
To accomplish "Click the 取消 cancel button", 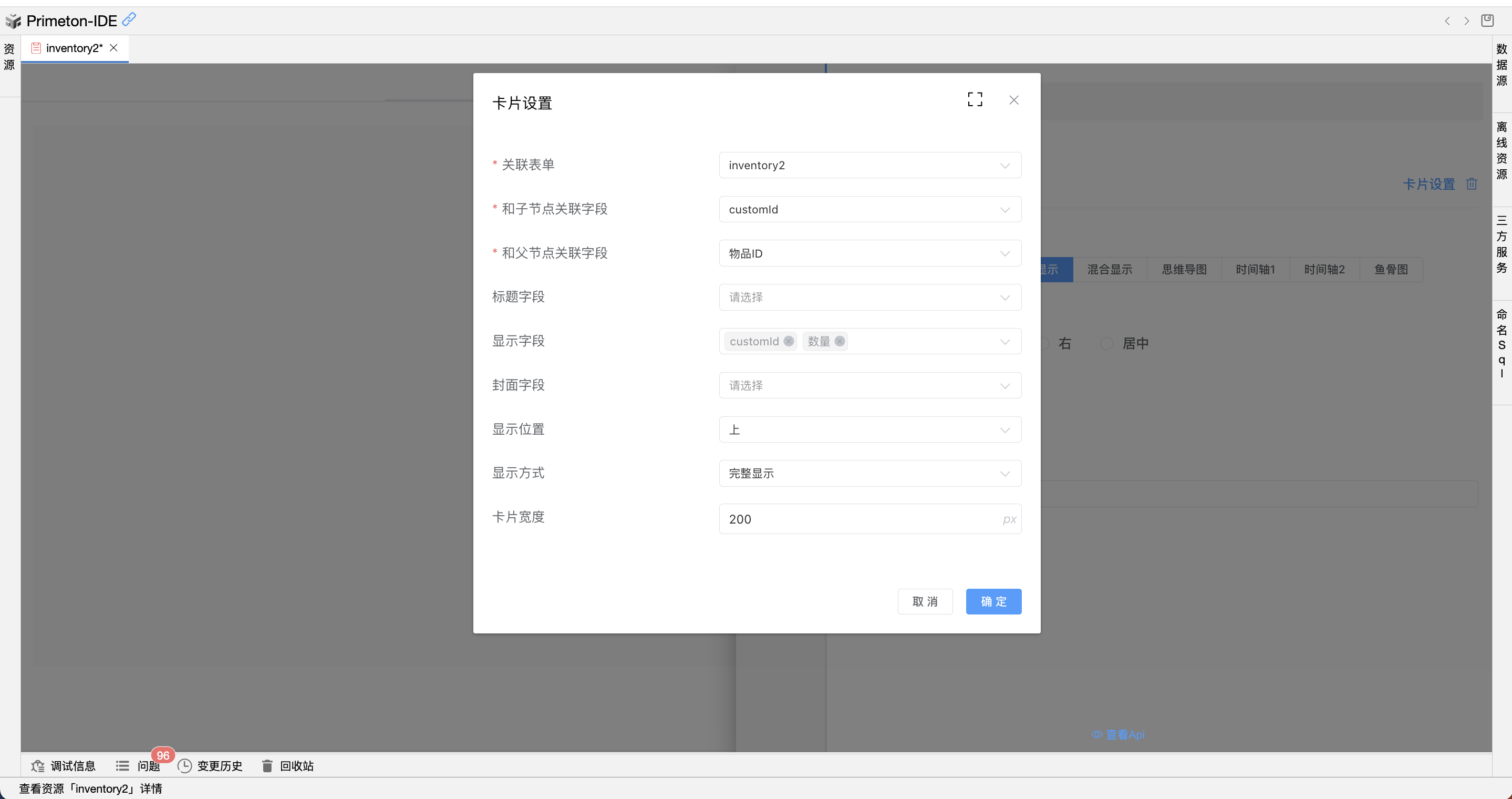I will click(925, 601).
